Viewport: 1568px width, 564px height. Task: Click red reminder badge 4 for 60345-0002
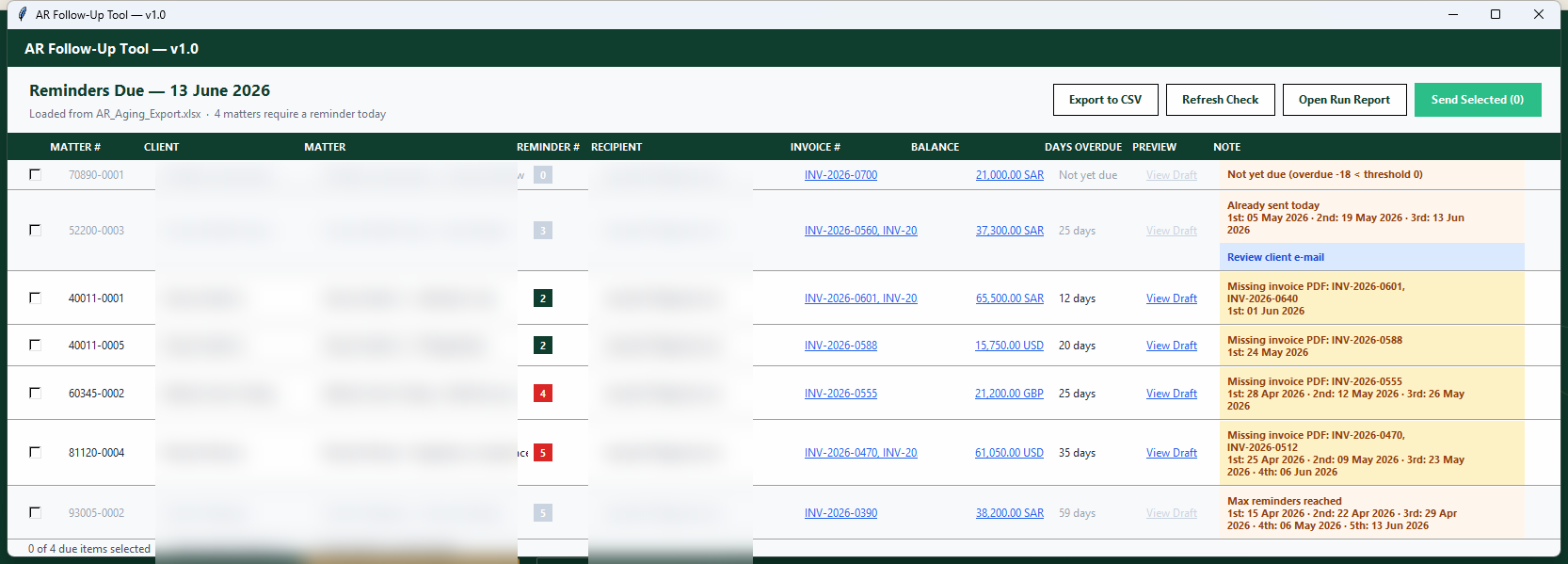click(x=542, y=394)
